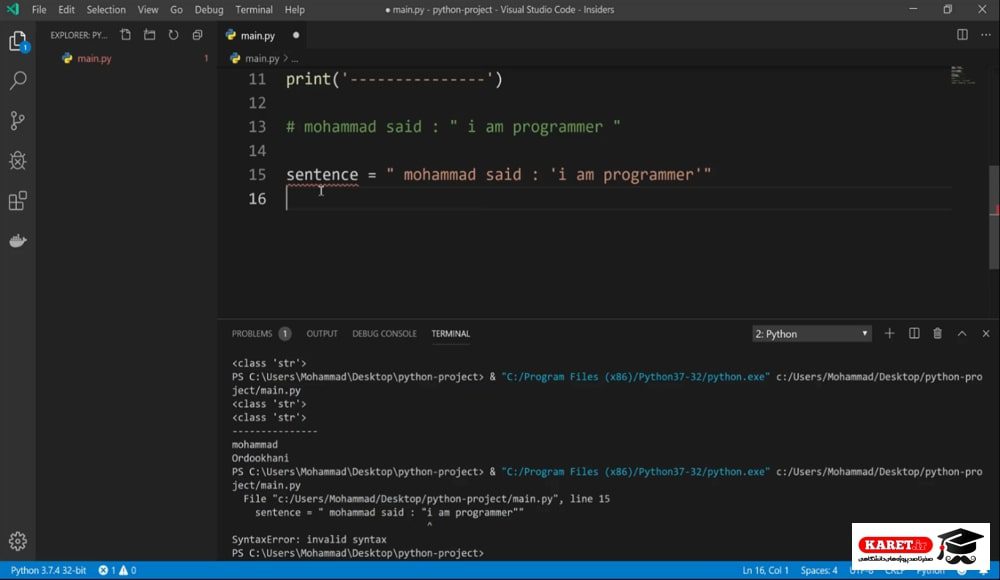
Task: Switch to the Debug Console tab
Action: pyautogui.click(x=384, y=334)
